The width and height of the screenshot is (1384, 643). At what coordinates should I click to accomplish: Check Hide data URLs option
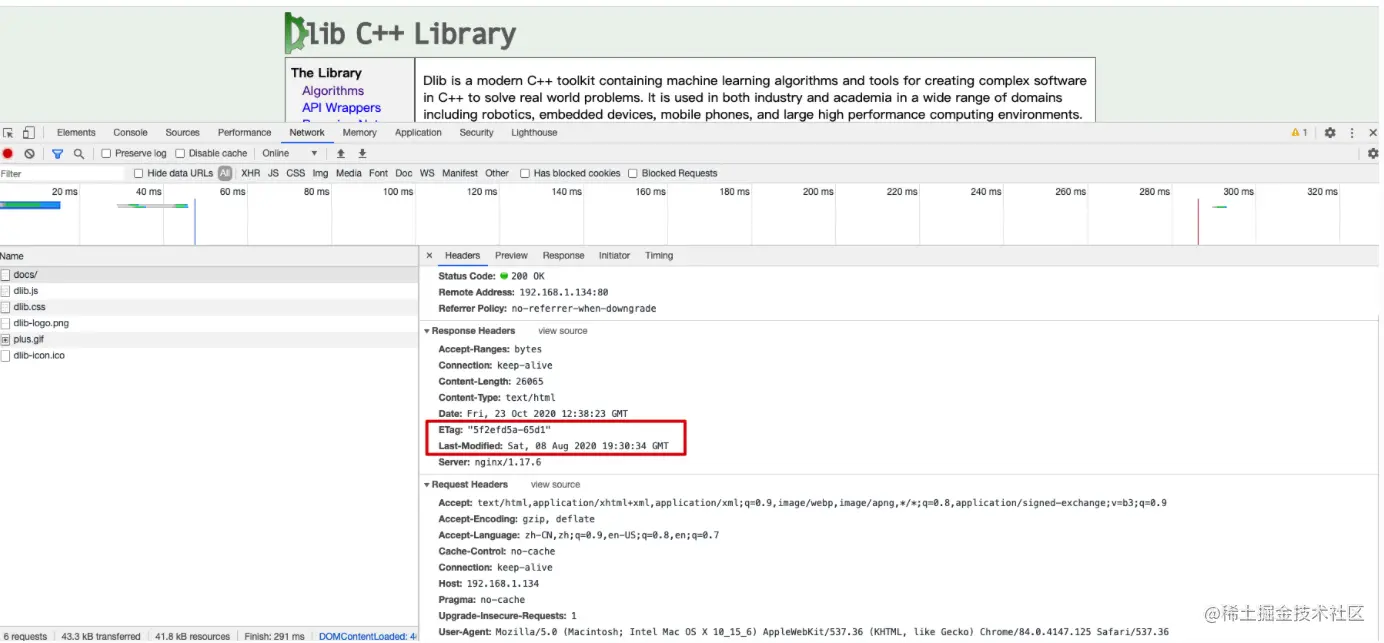pyautogui.click(x=139, y=174)
